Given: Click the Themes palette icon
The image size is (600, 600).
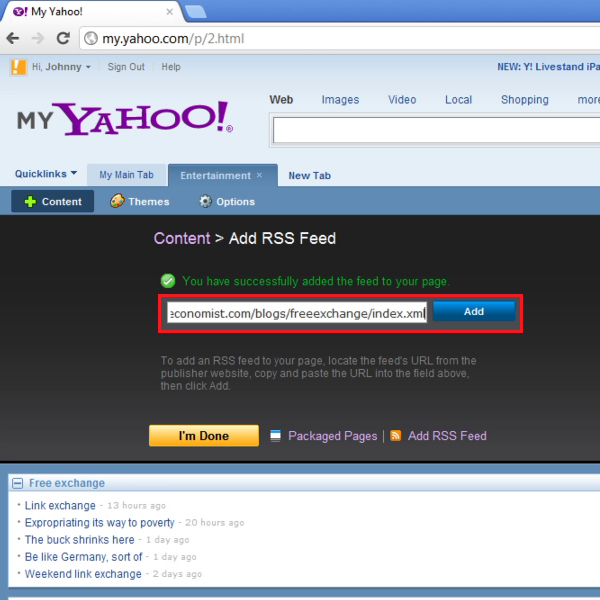Looking at the screenshot, I should tap(117, 201).
